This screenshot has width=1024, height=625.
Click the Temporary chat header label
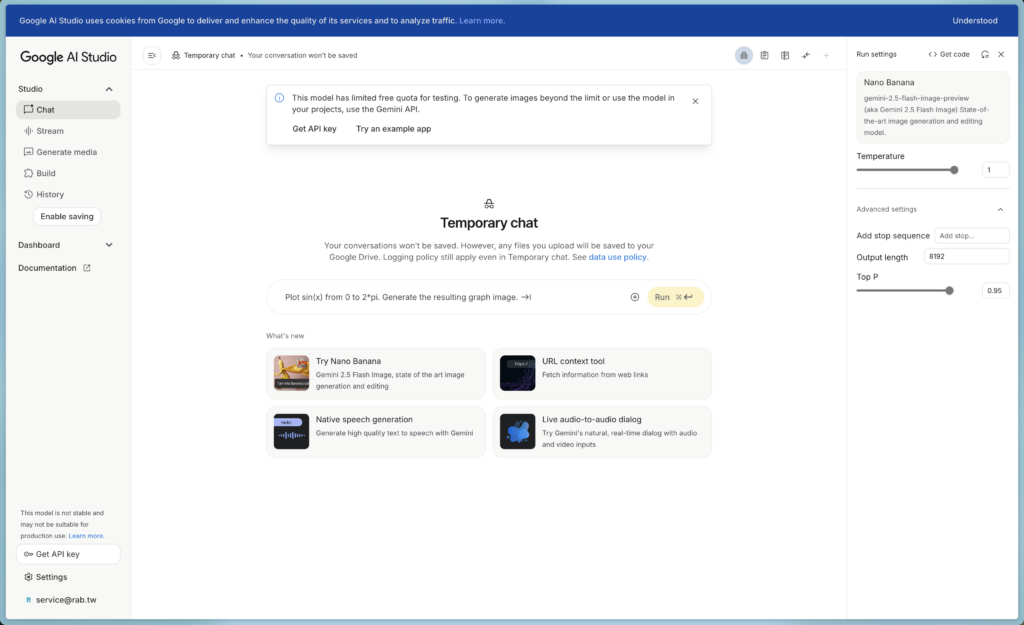[x=209, y=56]
